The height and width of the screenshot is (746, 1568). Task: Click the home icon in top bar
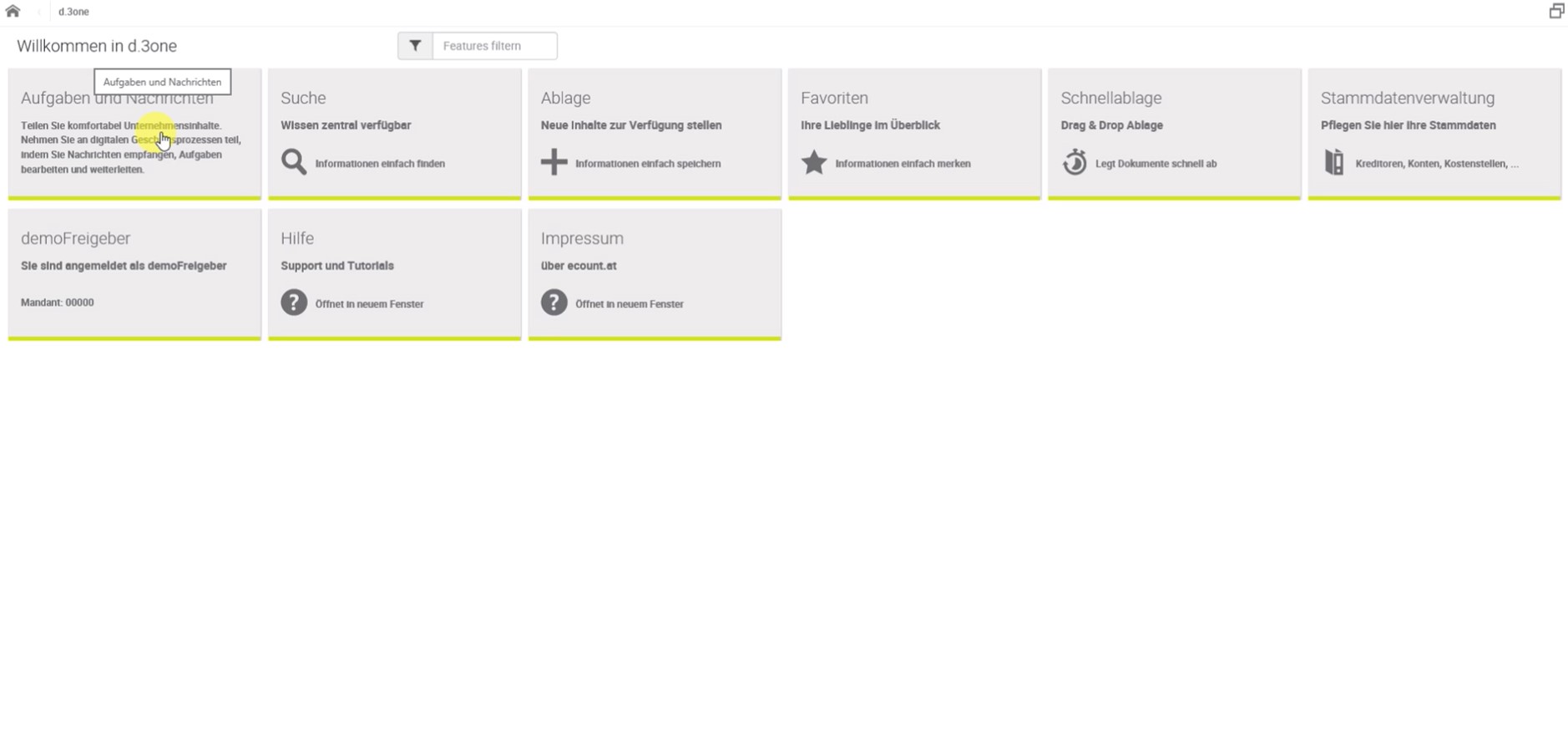tap(13, 12)
